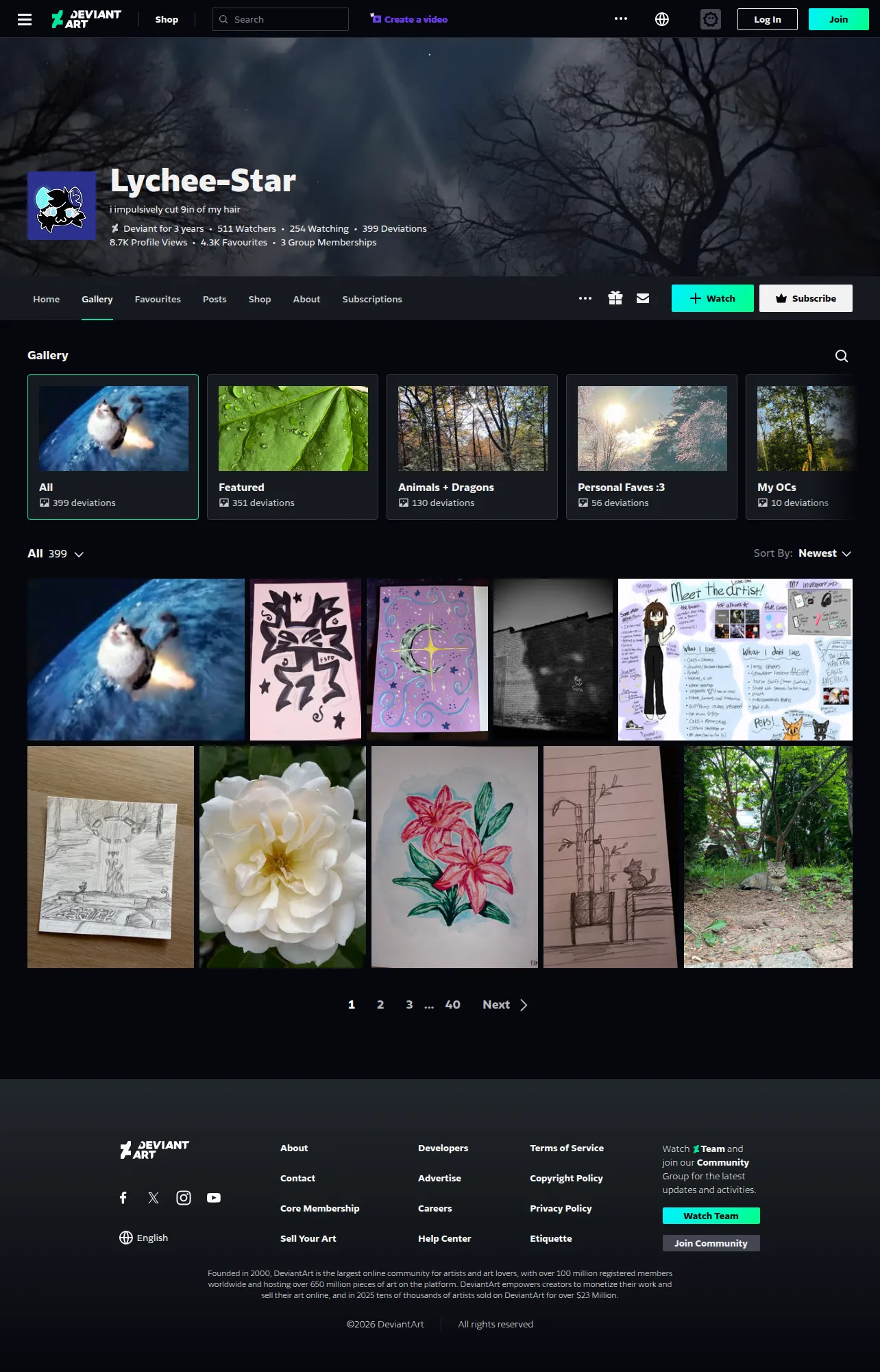This screenshot has height=1372, width=880.
Task: Open the profile Shop tab
Action: 260,299
